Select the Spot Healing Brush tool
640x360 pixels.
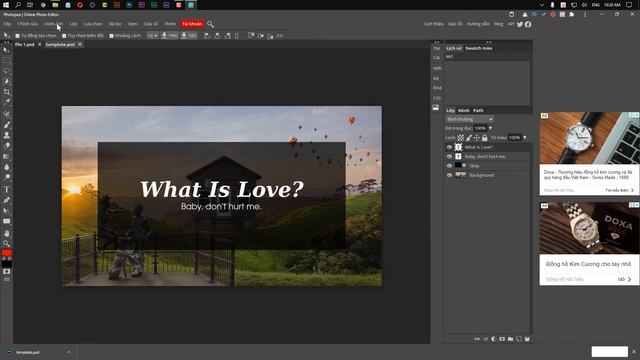(6, 114)
